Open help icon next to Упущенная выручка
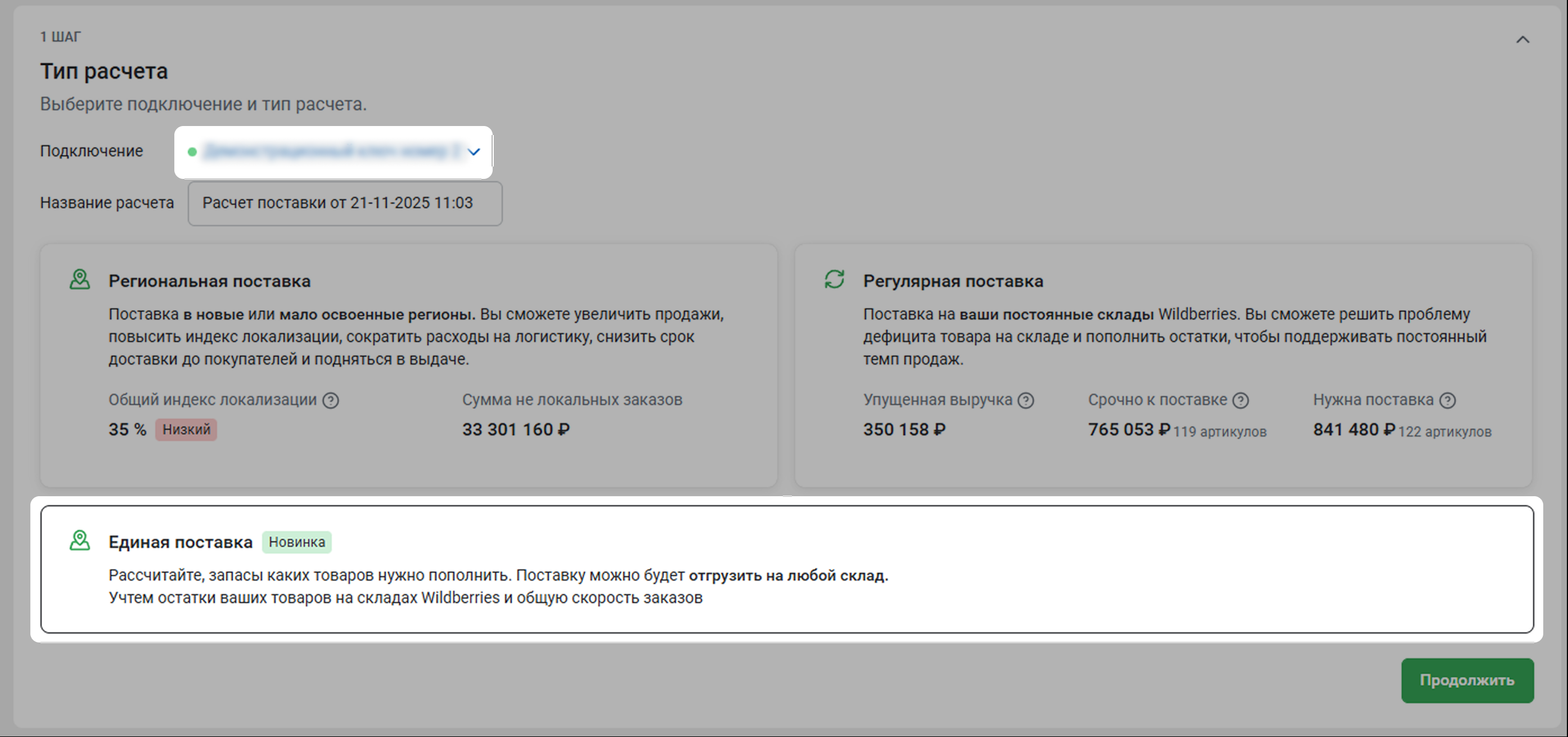This screenshot has width=1568, height=737. point(1026,400)
